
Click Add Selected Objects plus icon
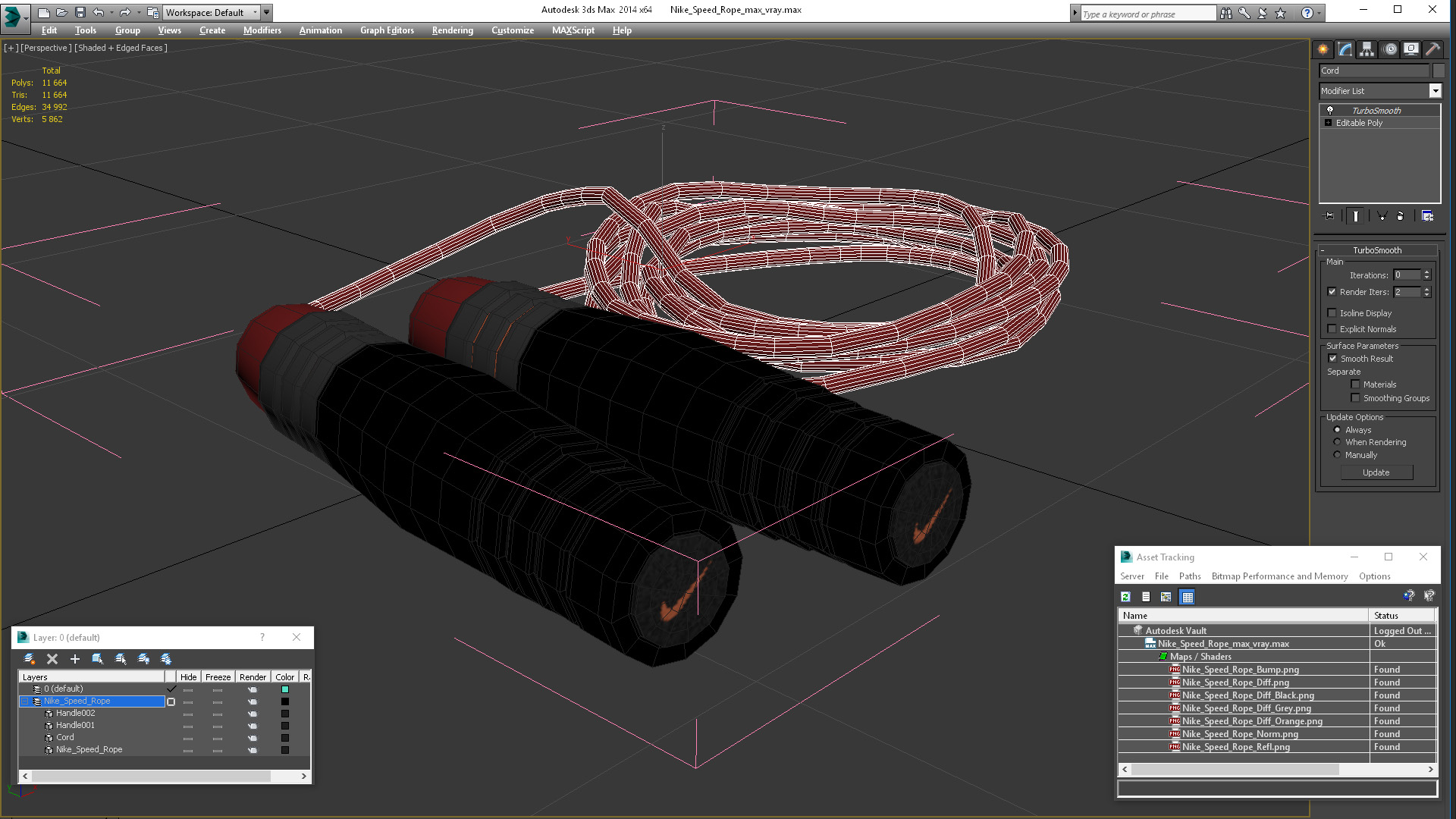75,659
